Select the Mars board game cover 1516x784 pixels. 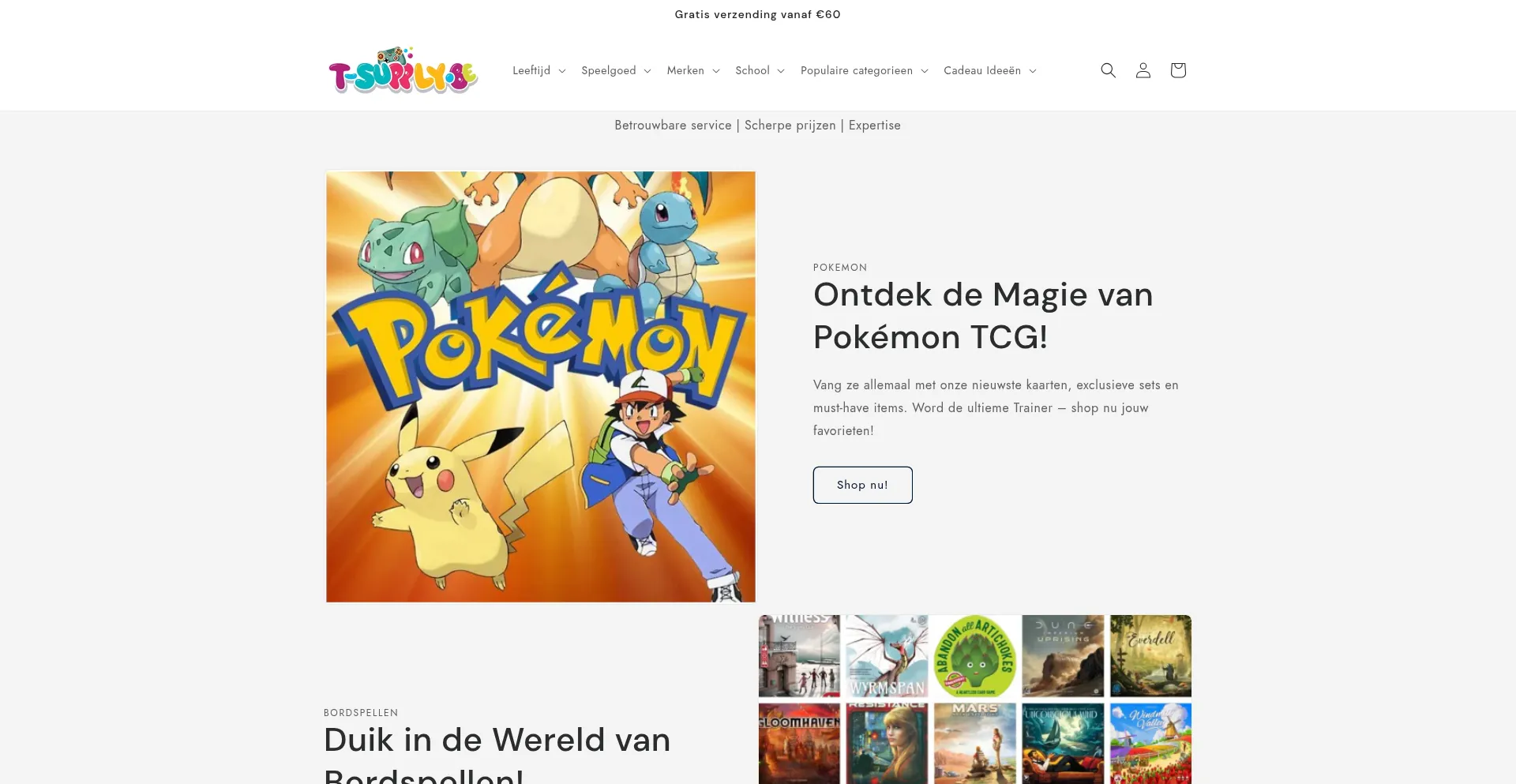(975, 743)
